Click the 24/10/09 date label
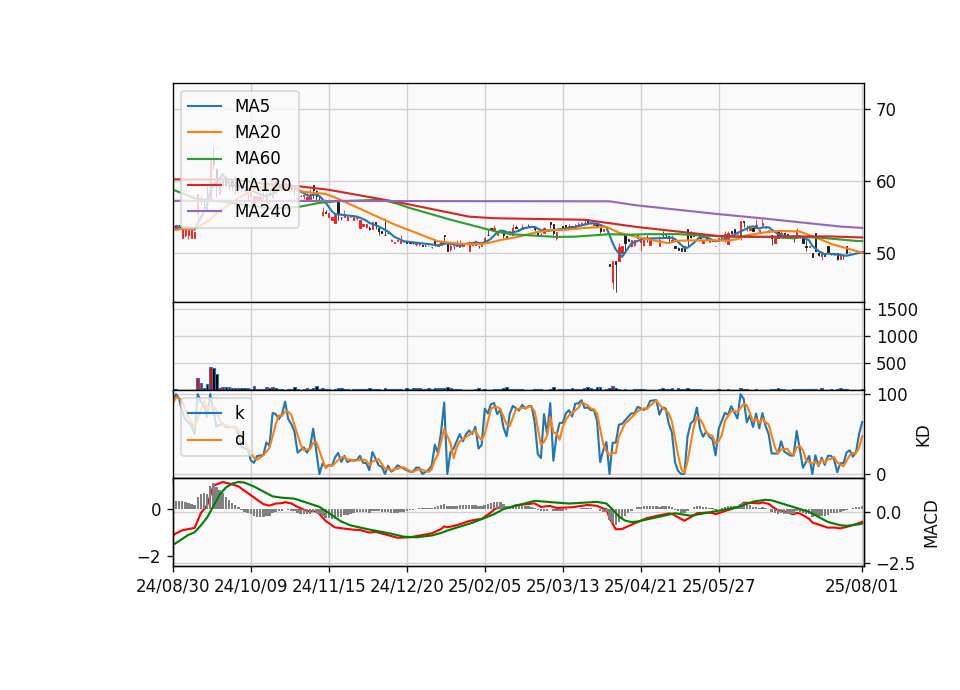The width and height of the screenshot is (960, 690). pyautogui.click(x=251, y=586)
